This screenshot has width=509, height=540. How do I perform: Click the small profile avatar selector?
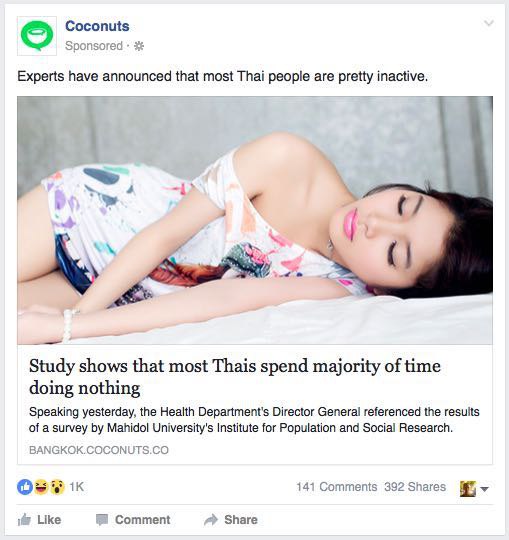click(x=468, y=489)
